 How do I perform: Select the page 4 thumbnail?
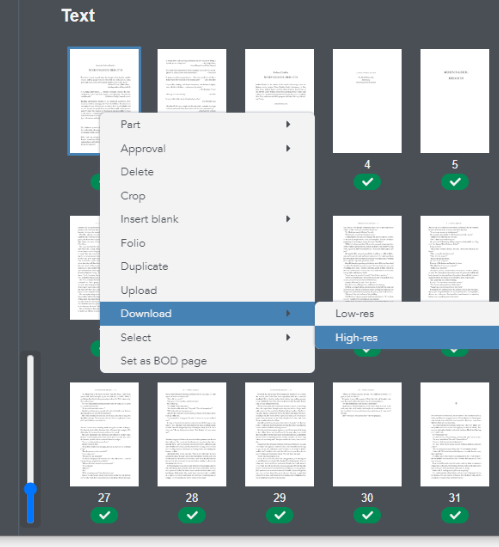pyautogui.click(x=367, y=101)
